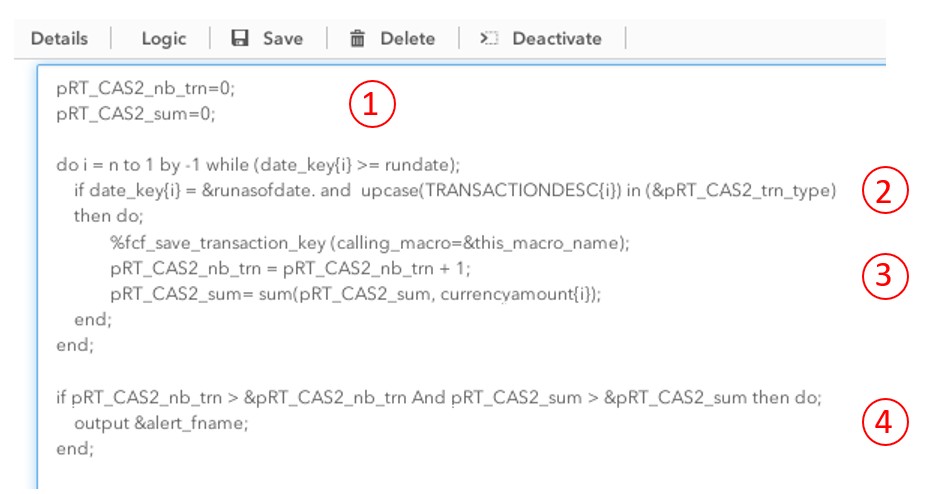Click the Deactivate icon in toolbar

pos(489,39)
